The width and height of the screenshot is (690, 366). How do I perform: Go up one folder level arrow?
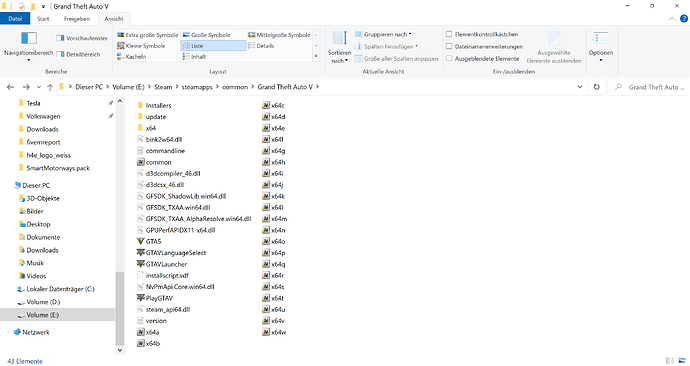50,87
